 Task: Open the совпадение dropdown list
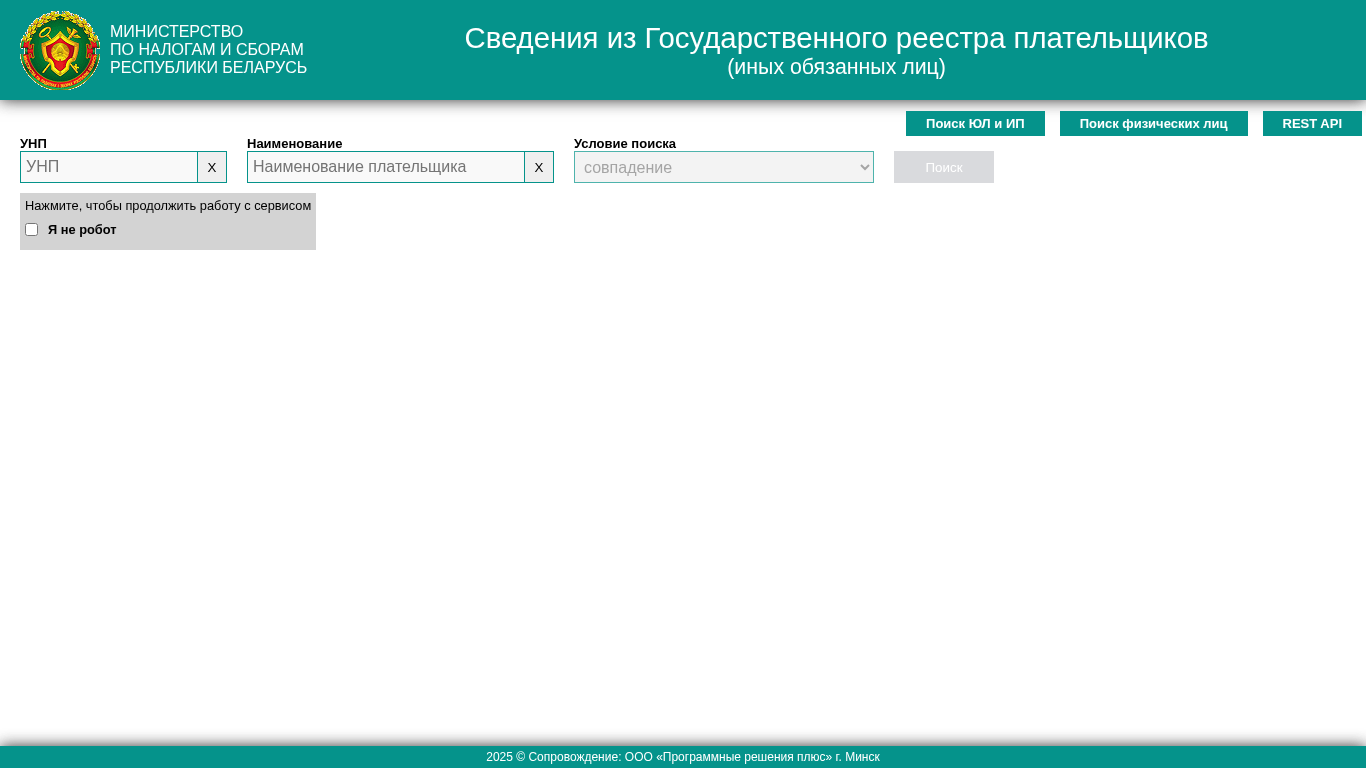click(x=715, y=167)
